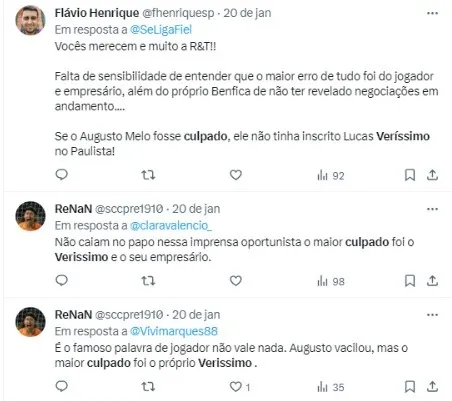The image size is (452, 401).
Task: Bookmark Flávio Henrique's tweet
Action: click(410, 175)
